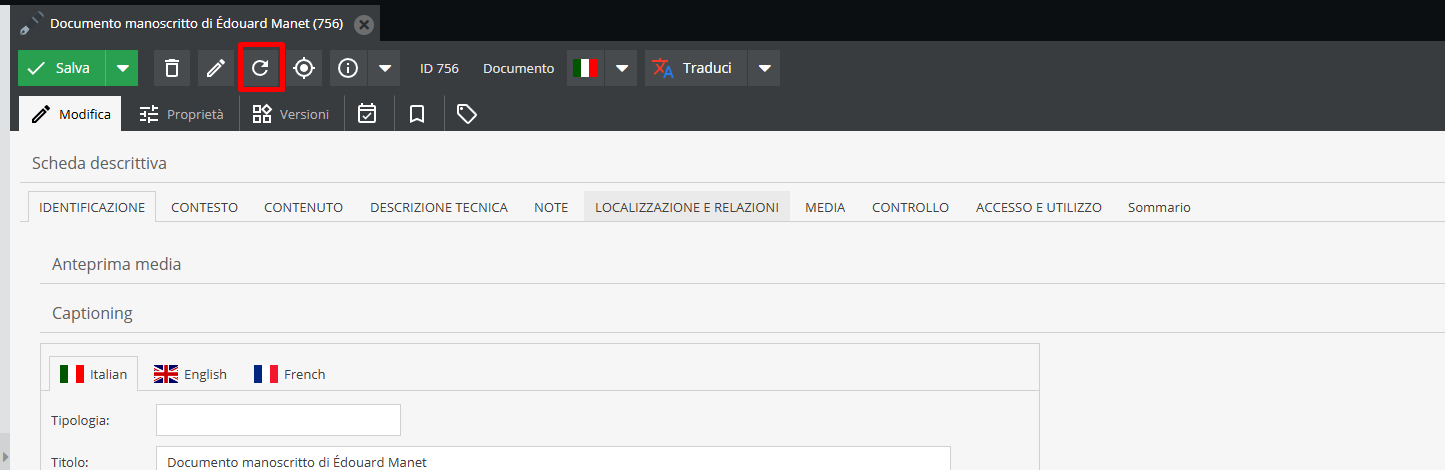Click the Documento type label
Image resolution: width=1445 pixels, height=470 pixels.
pyautogui.click(x=518, y=68)
